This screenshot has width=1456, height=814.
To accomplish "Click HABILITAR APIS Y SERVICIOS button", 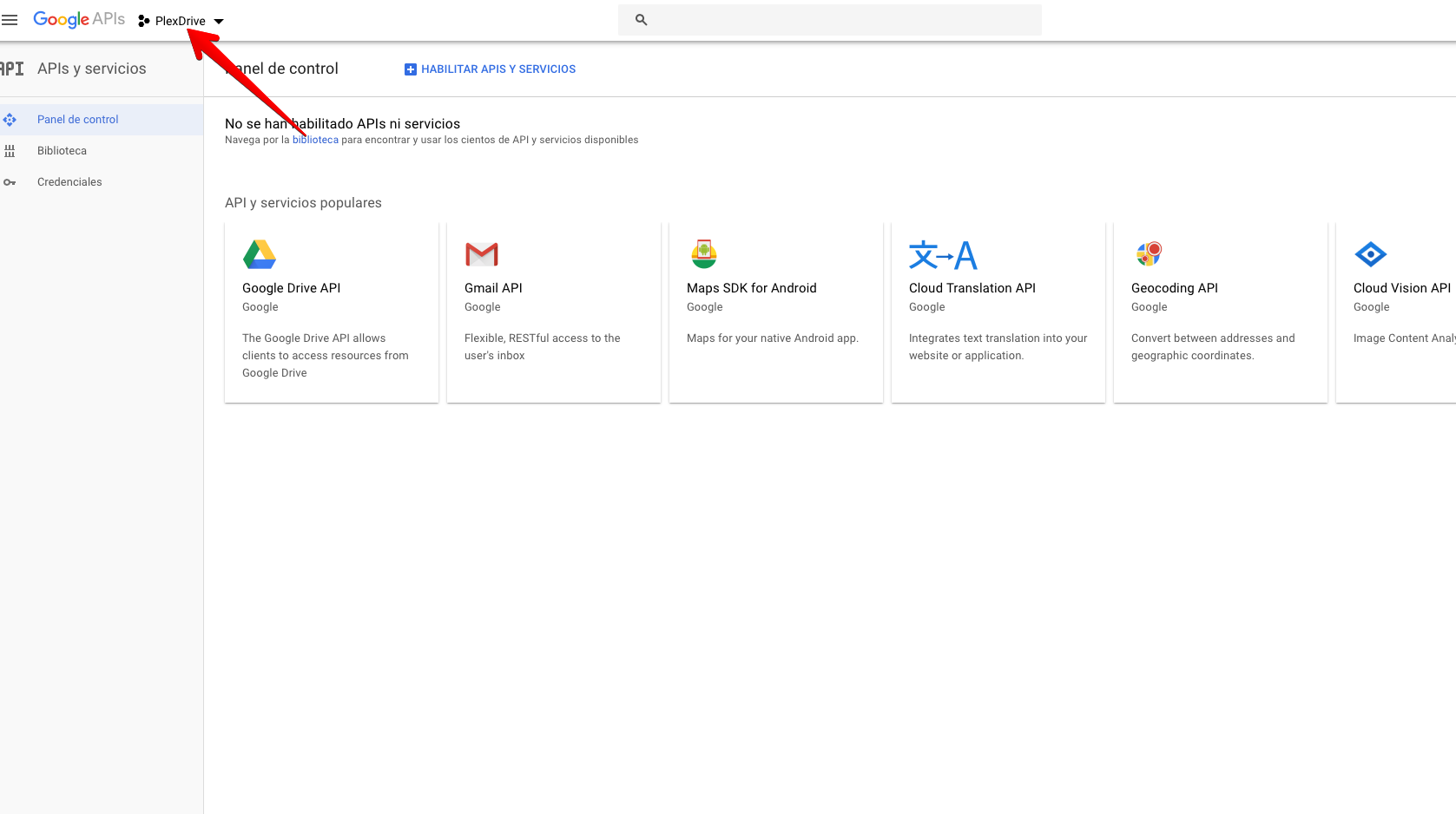I will (x=490, y=69).
